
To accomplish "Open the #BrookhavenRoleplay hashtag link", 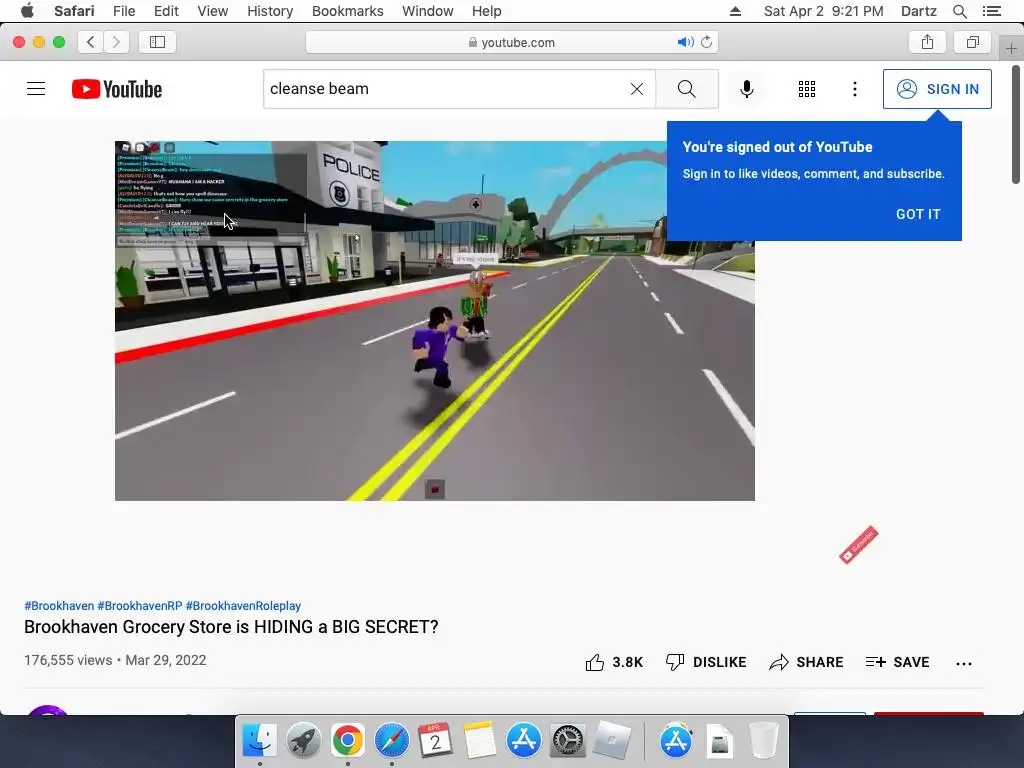I will (x=243, y=606).
